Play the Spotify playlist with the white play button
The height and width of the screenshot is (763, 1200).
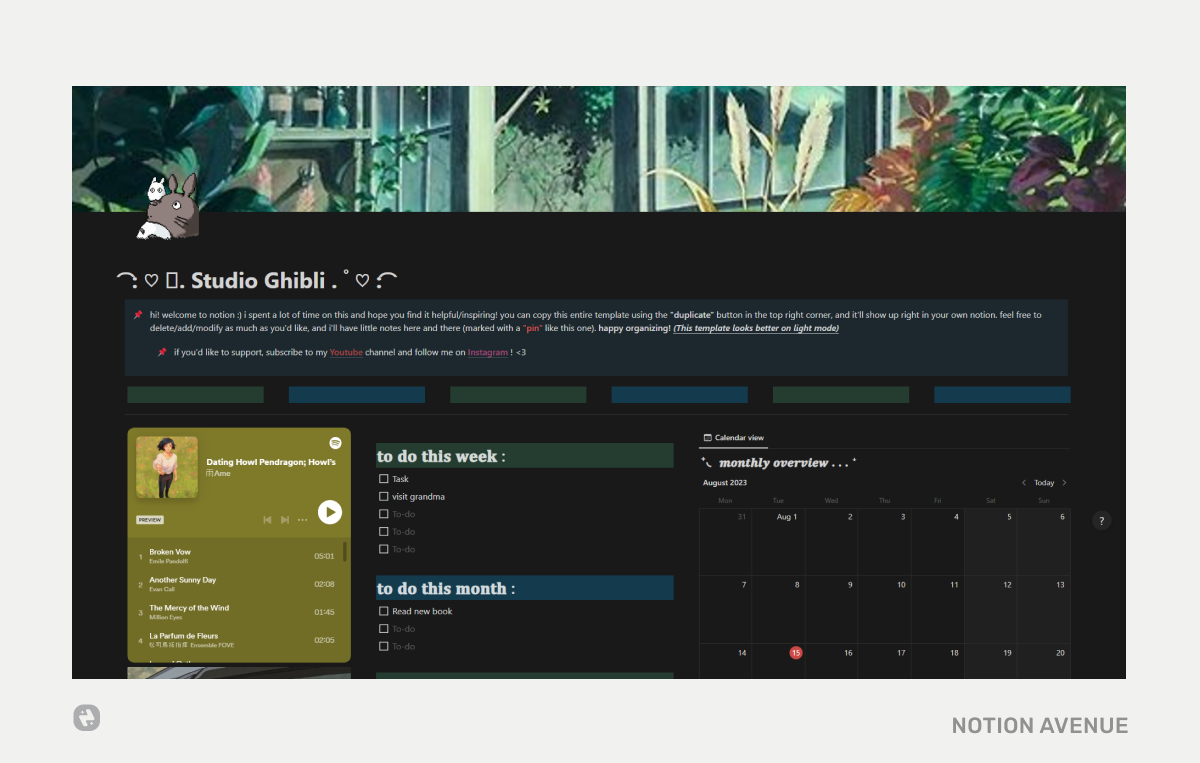point(330,512)
